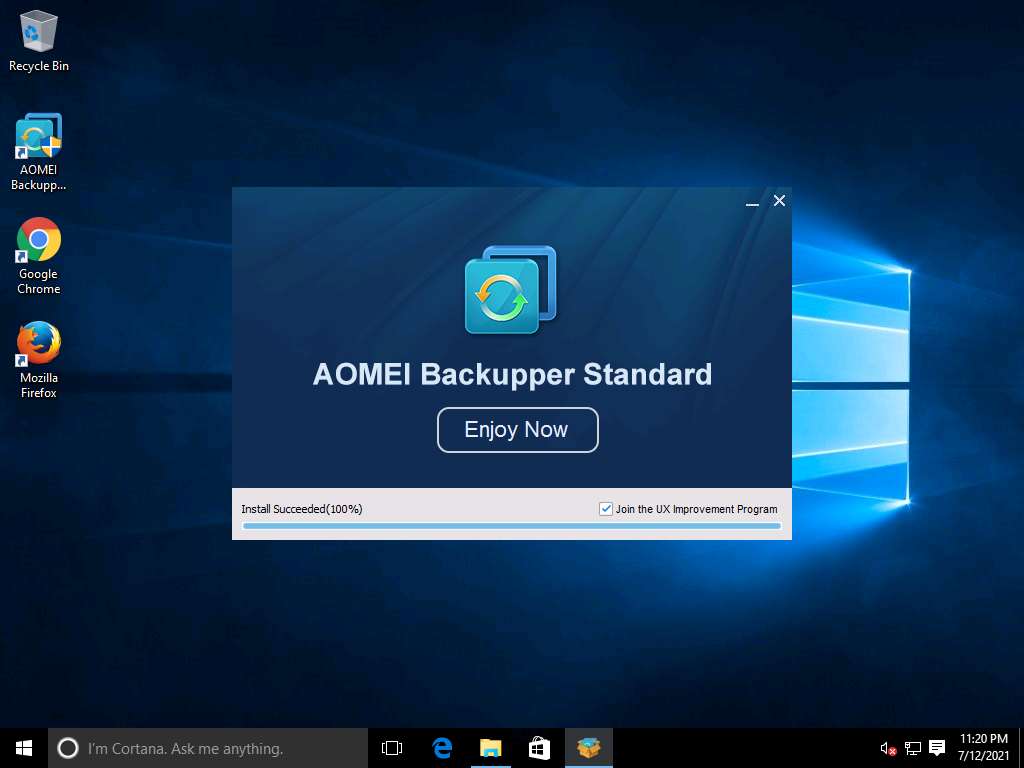The height and width of the screenshot is (768, 1024).
Task: Click the Install Succeeded(100%) status text
Action: pos(302,509)
